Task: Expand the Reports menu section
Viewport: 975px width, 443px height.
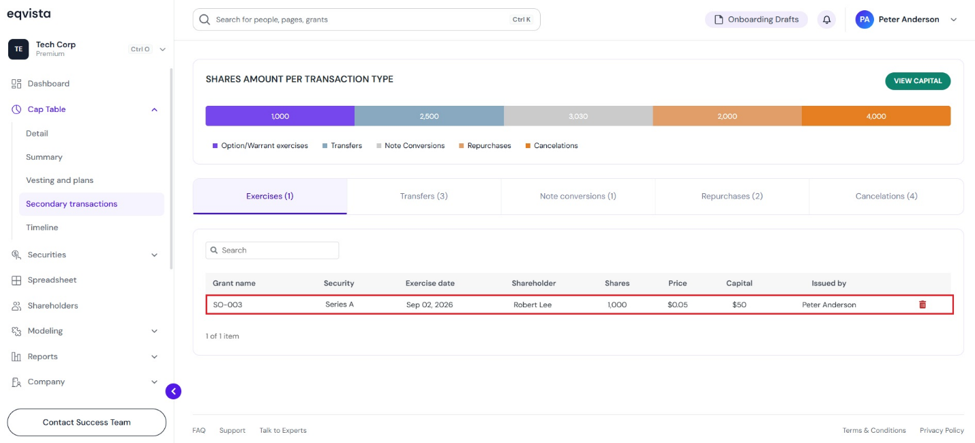Action: (x=154, y=357)
